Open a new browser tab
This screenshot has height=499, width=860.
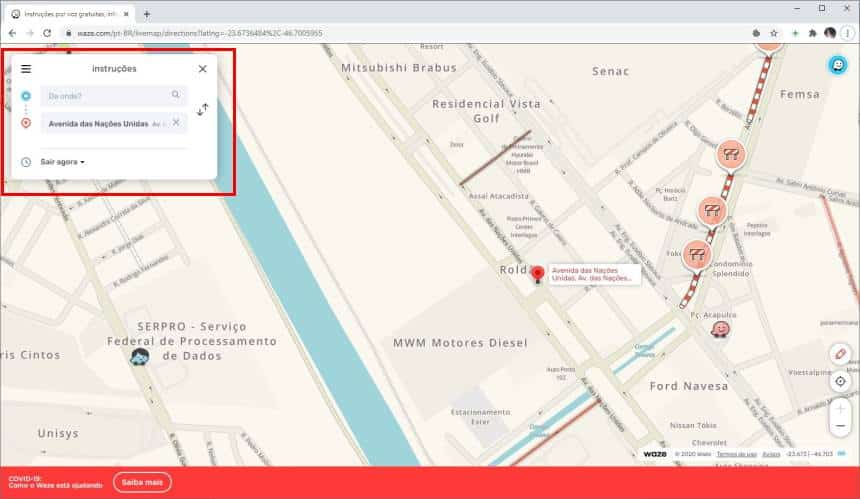tap(146, 14)
